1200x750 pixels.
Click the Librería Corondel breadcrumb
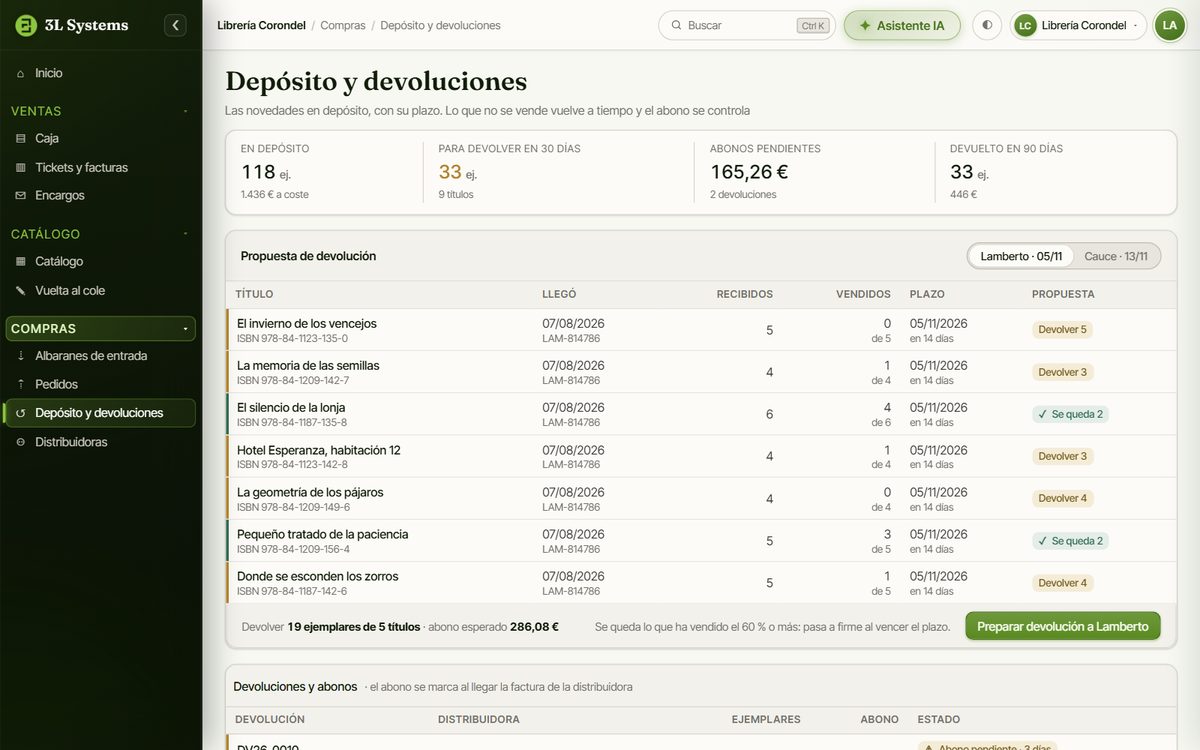pyautogui.click(x=261, y=25)
